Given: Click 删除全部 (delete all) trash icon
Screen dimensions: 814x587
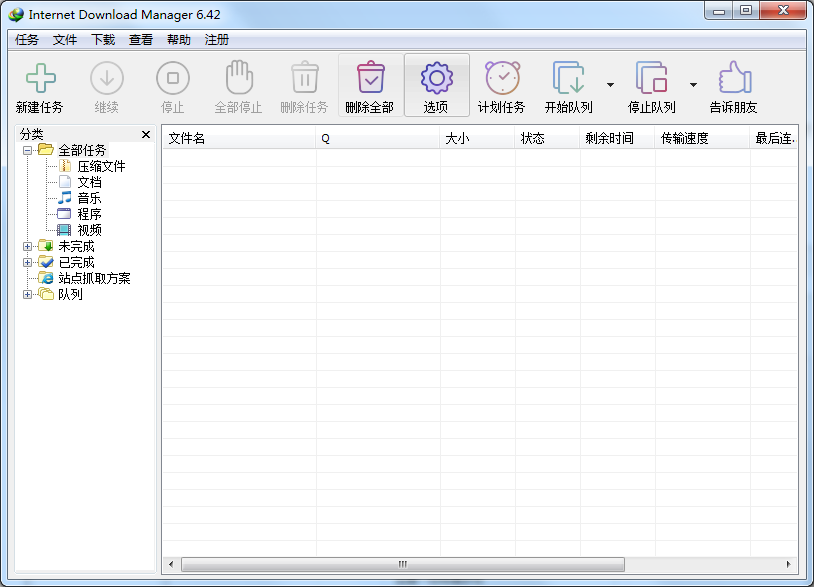Looking at the screenshot, I should coord(370,78).
